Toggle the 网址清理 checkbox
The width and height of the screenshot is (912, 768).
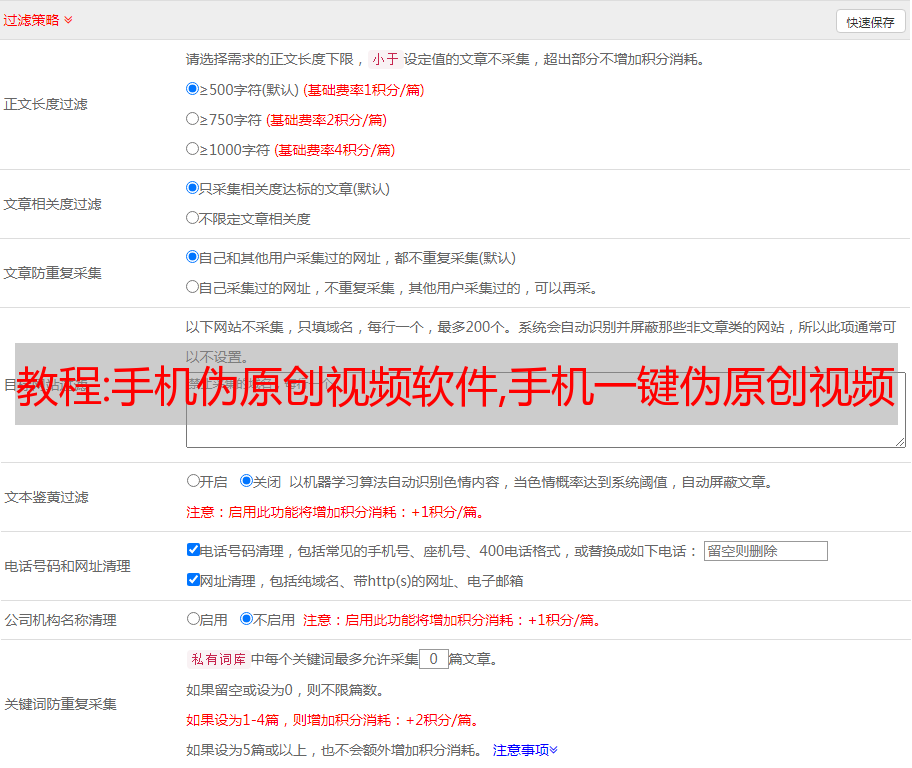point(193,580)
